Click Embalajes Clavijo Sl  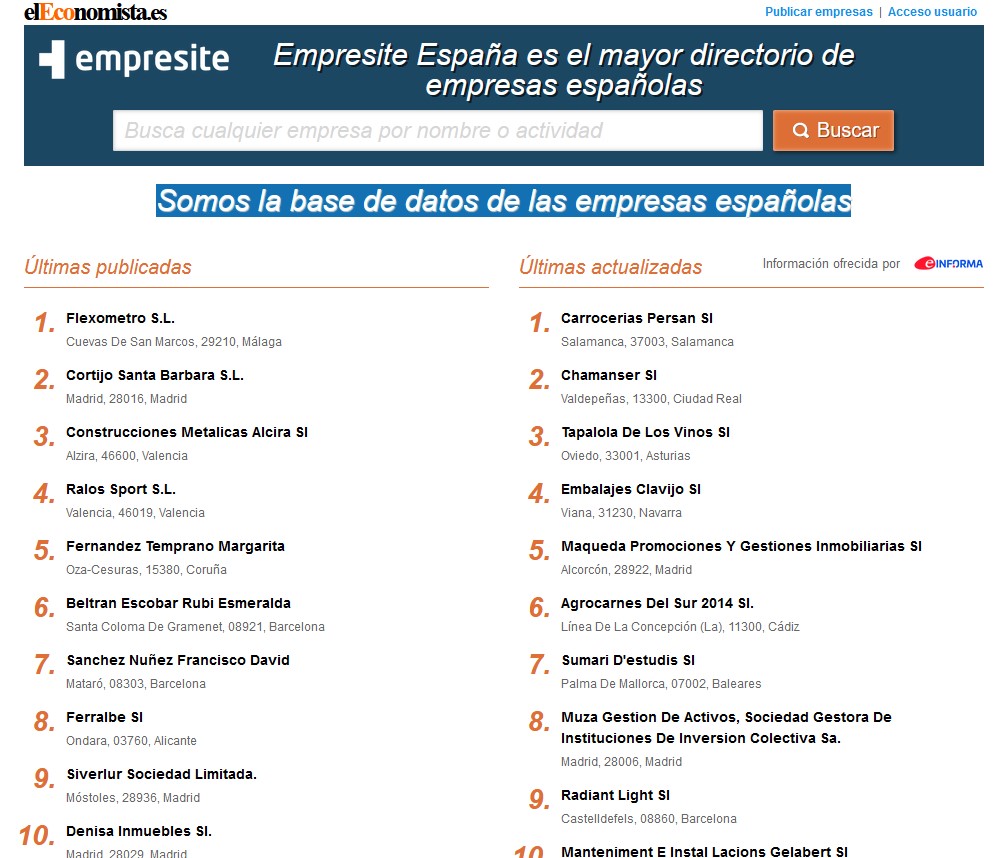click(x=631, y=489)
